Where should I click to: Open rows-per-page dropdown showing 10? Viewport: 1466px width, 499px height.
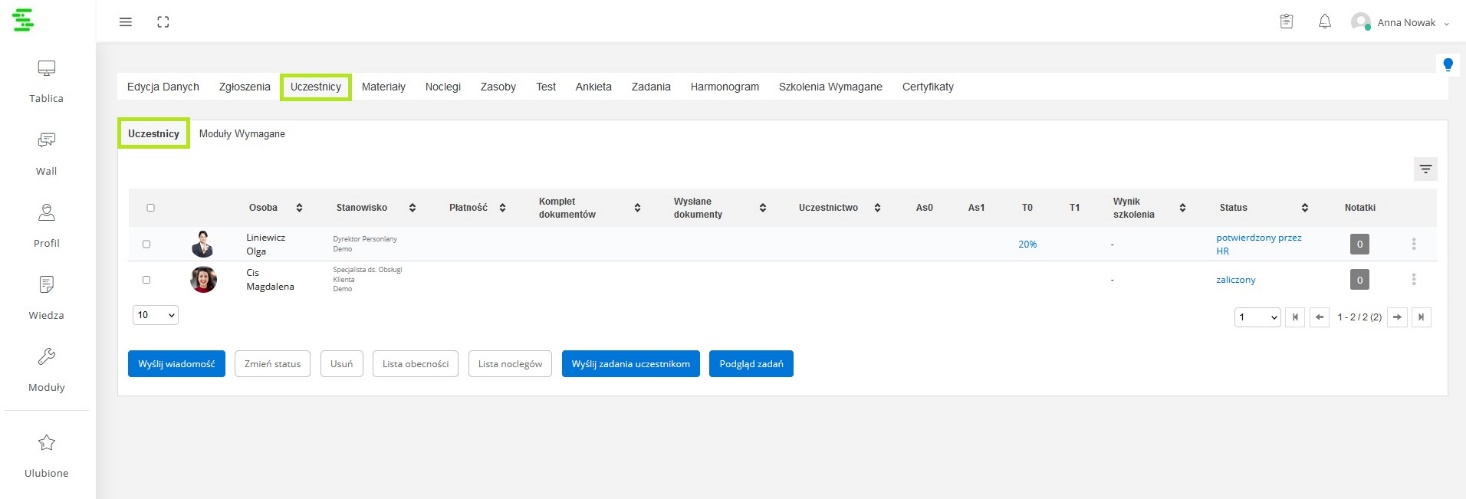(156, 315)
